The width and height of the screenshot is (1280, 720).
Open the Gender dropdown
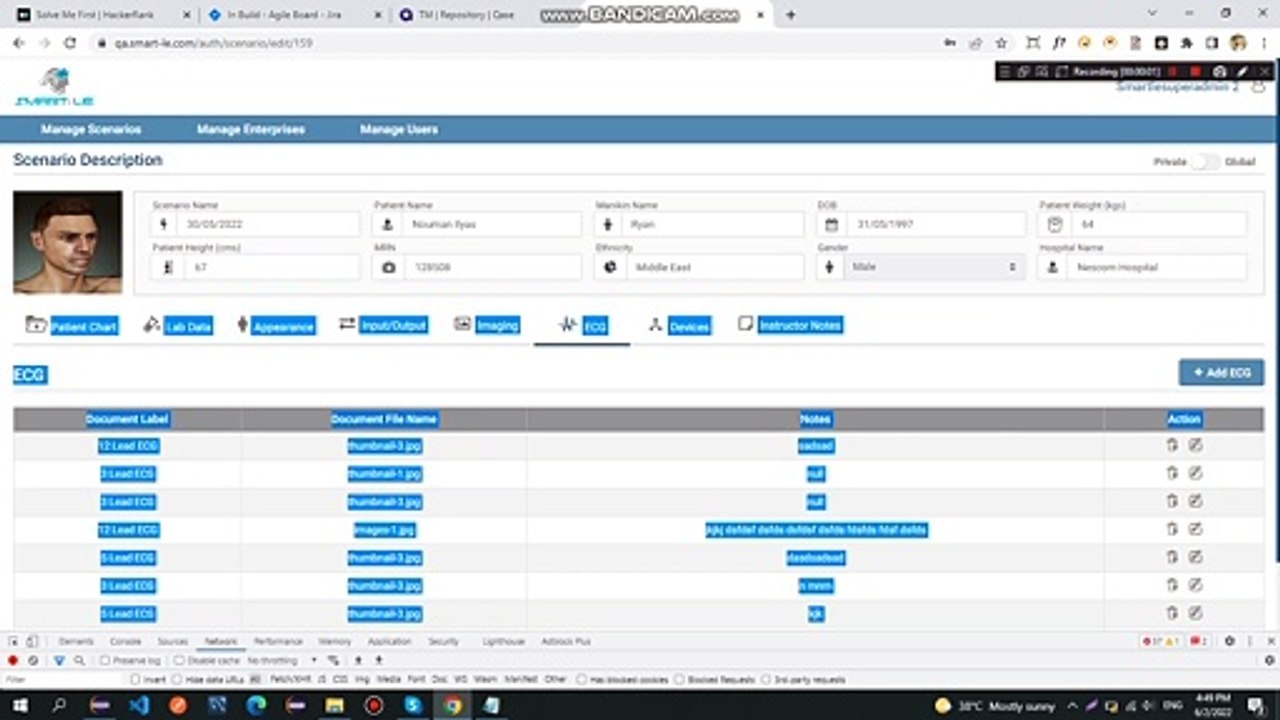click(x=934, y=267)
